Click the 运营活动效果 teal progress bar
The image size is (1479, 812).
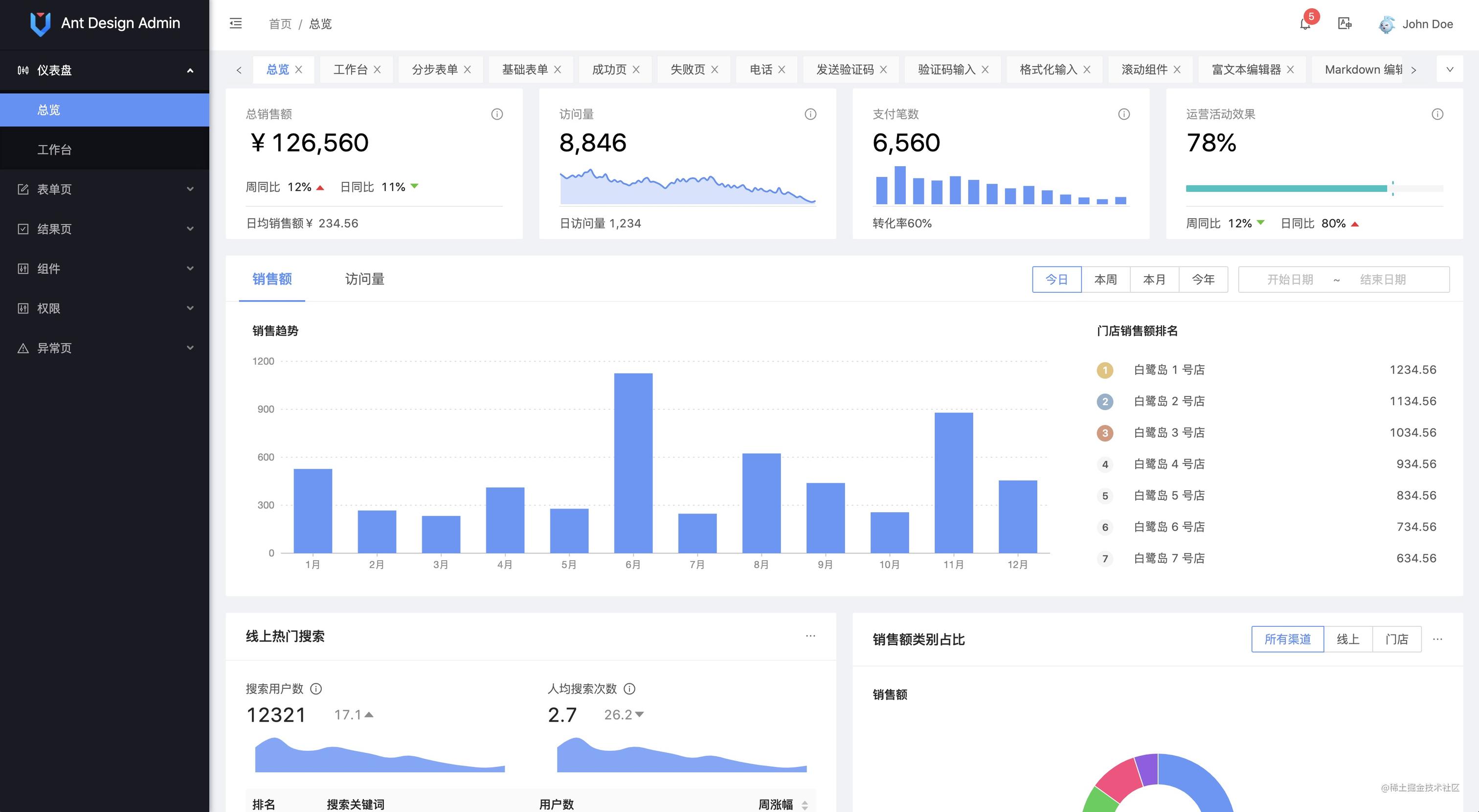point(1286,188)
